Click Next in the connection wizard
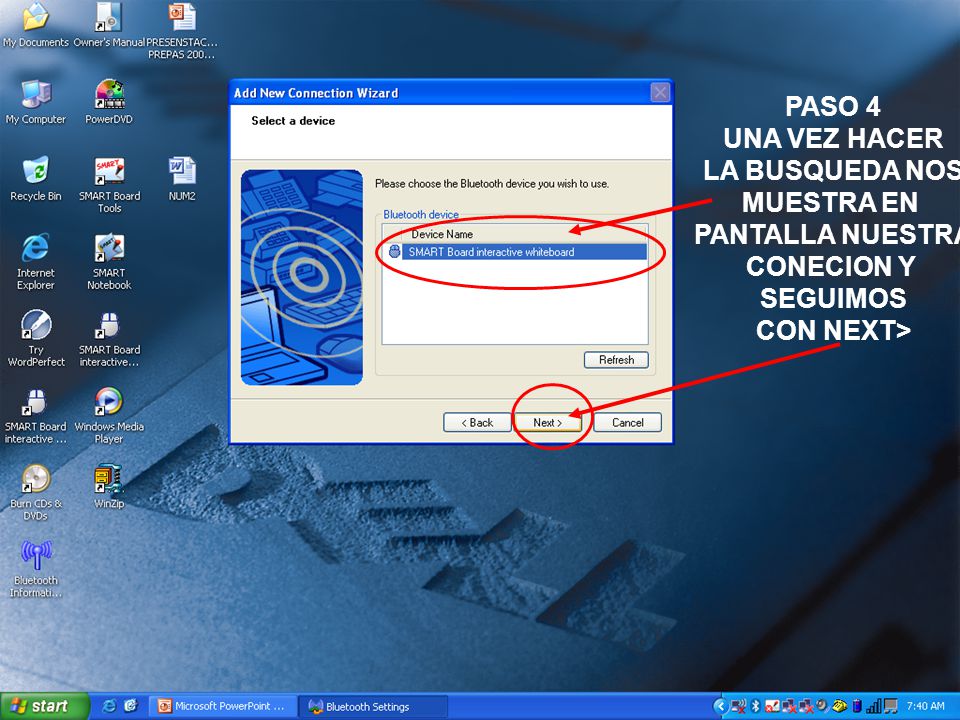Image resolution: width=960 pixels, height=720 pixels. (547, 422)
